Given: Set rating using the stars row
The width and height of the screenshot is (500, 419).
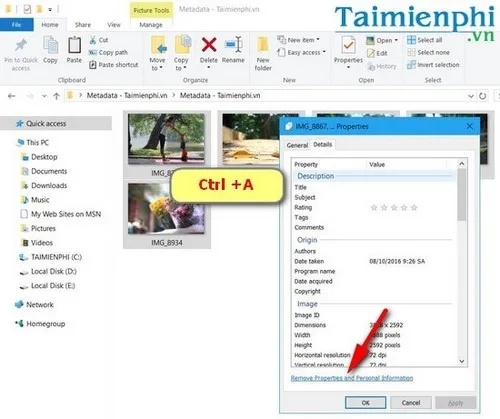Looking at the screenshot, I should point(394,208).
